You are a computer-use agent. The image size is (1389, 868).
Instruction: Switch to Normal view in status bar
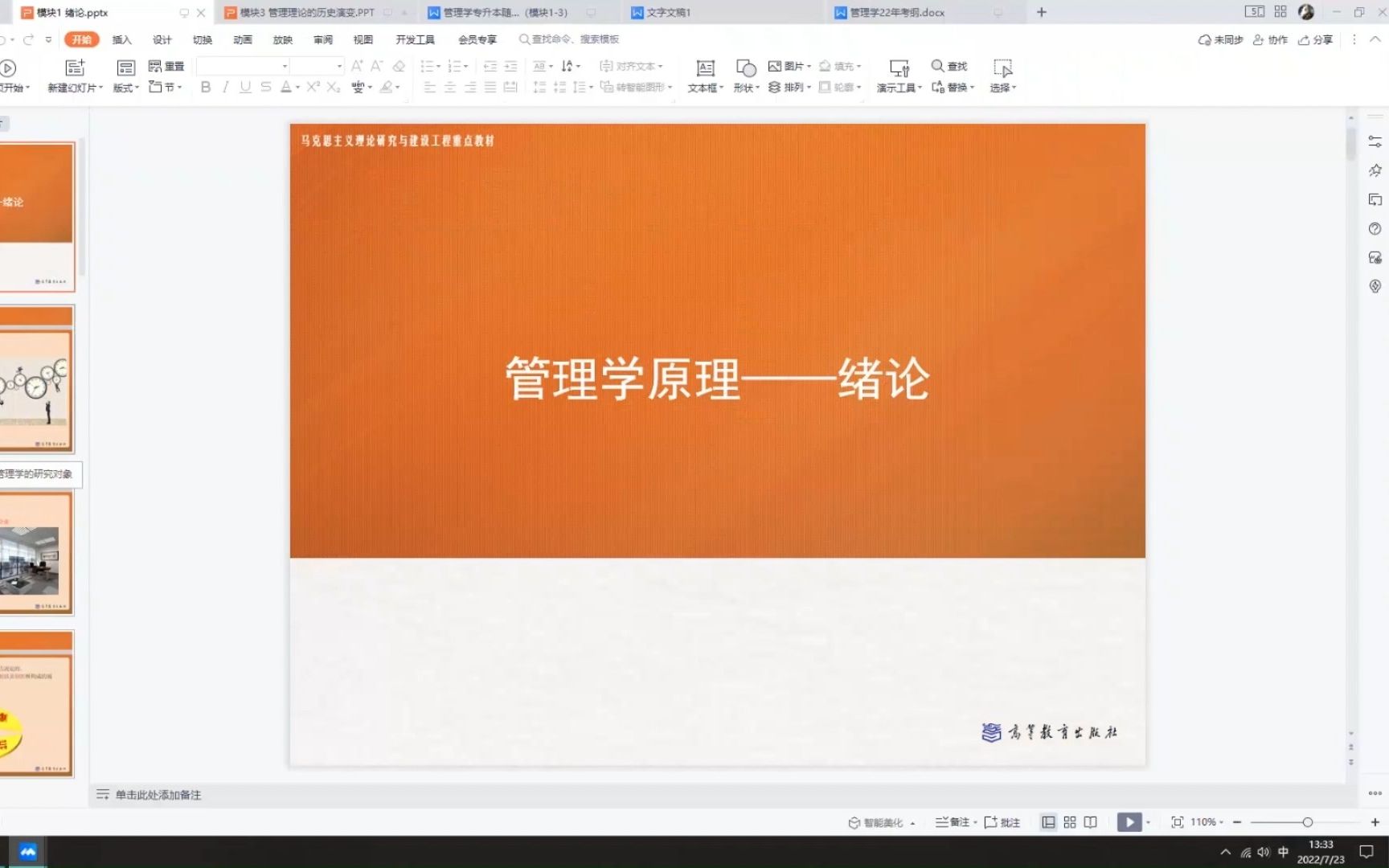tap(1048, 822)
